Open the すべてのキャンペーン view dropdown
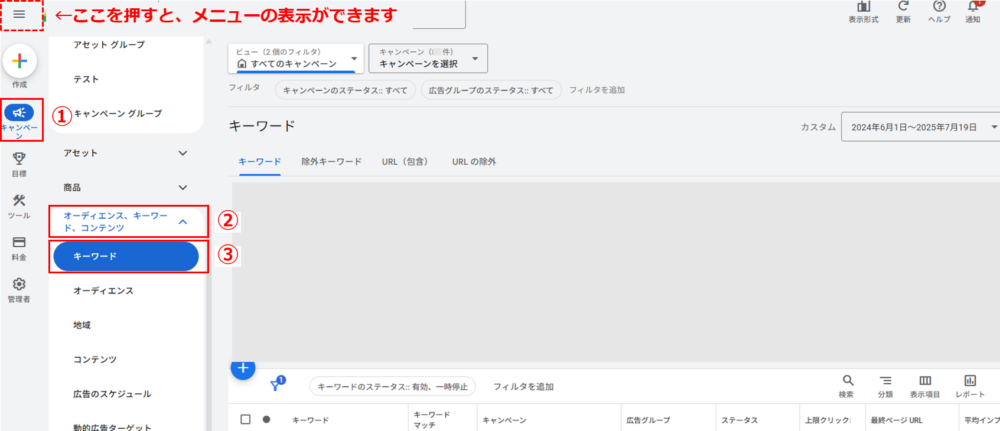1000x431 pixels. (x=295, y=58)
